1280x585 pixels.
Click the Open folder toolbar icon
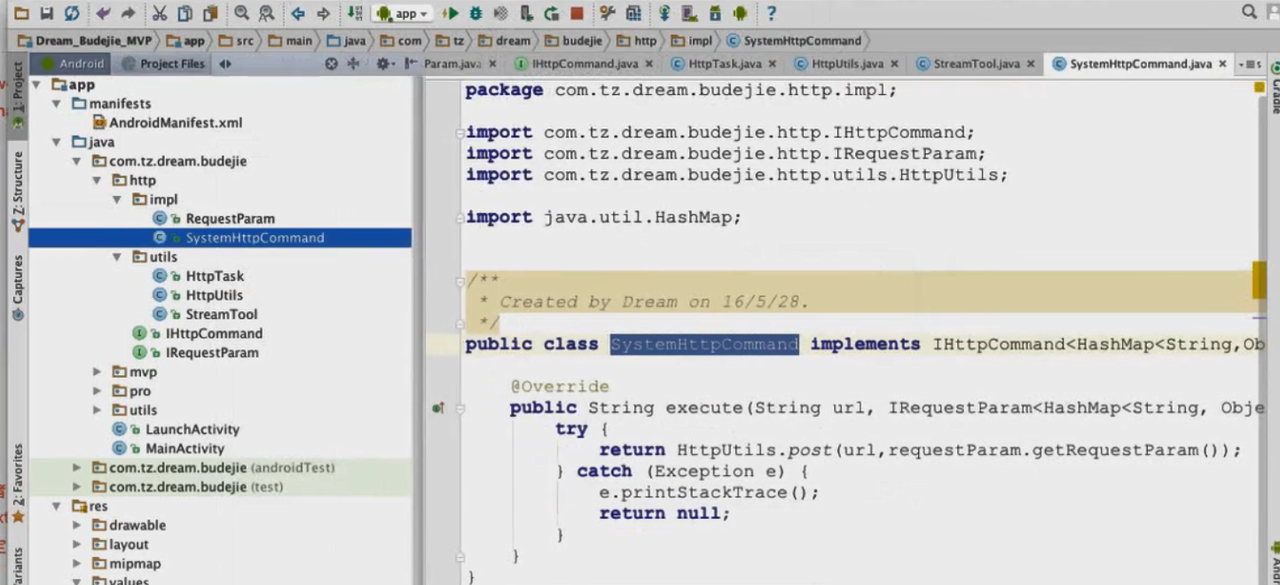(x=21, y=14)
